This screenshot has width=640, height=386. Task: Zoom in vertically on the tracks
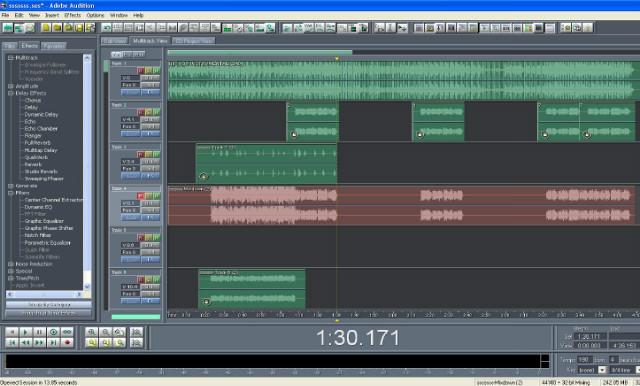pyautogui.click(x=137, y=332)
